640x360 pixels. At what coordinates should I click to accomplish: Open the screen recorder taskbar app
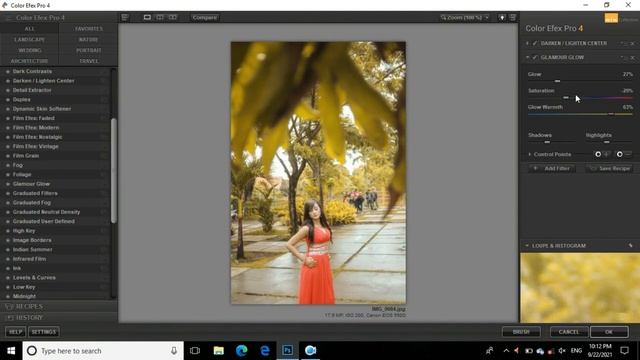pos(311,351)
